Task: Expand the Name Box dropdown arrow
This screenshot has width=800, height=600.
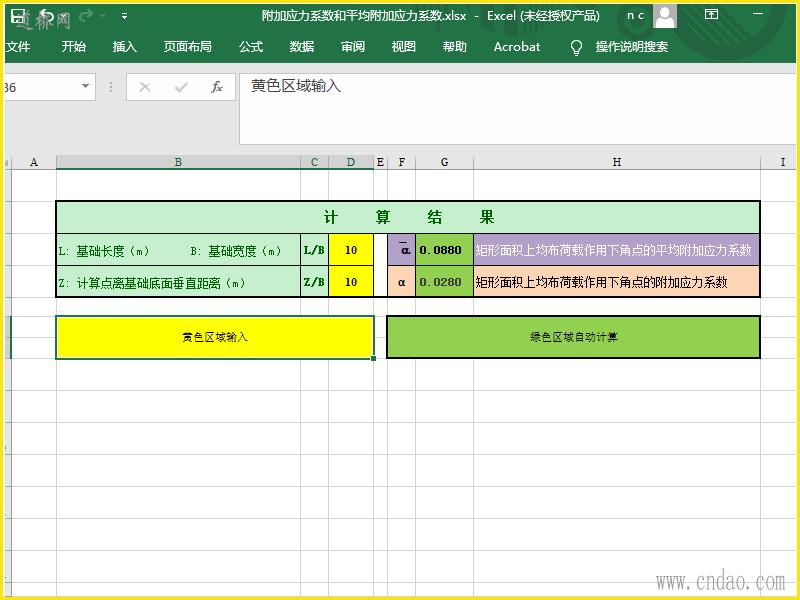Action: tap(85, 87)
